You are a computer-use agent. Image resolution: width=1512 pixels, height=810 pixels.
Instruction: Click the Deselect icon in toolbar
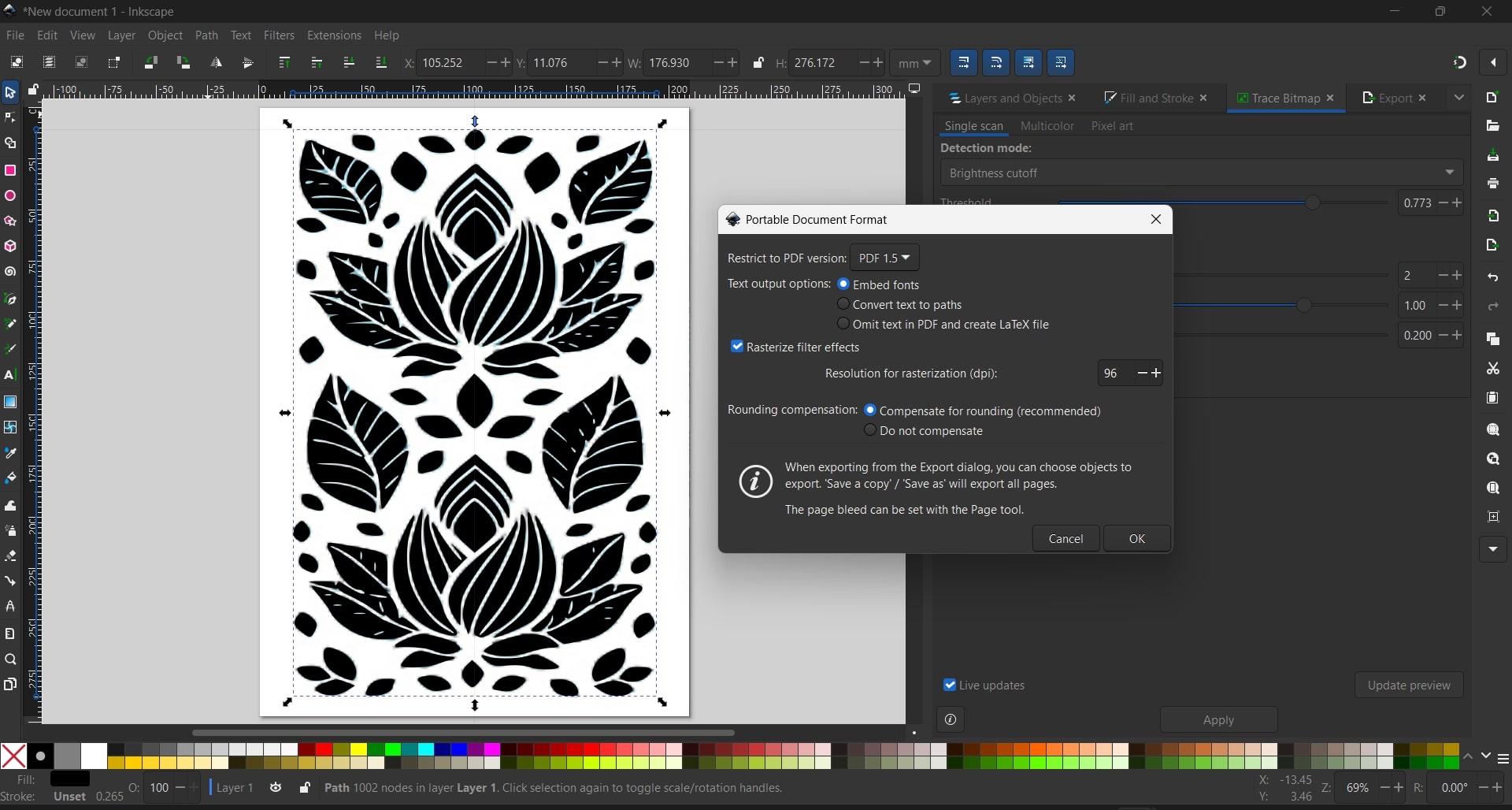(x=81, y=63)
